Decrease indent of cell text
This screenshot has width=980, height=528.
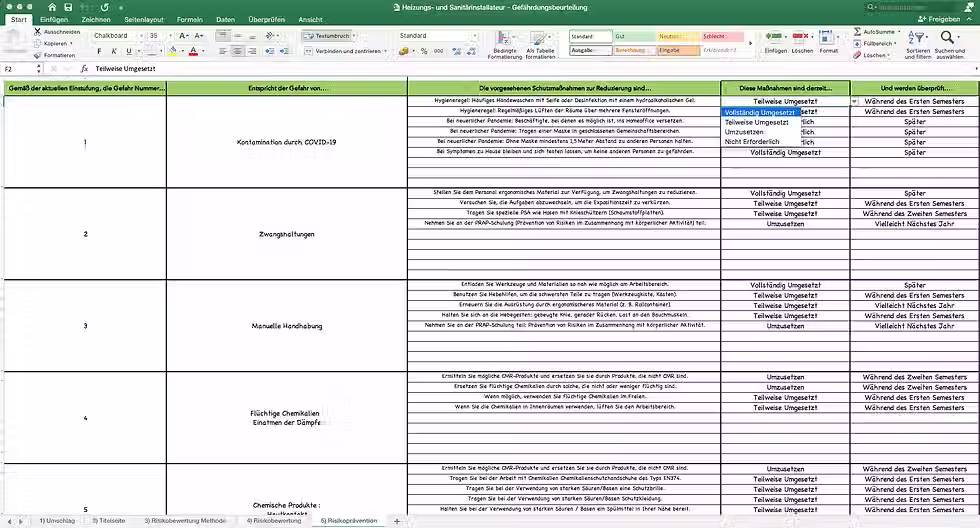[x=269, y=51]
